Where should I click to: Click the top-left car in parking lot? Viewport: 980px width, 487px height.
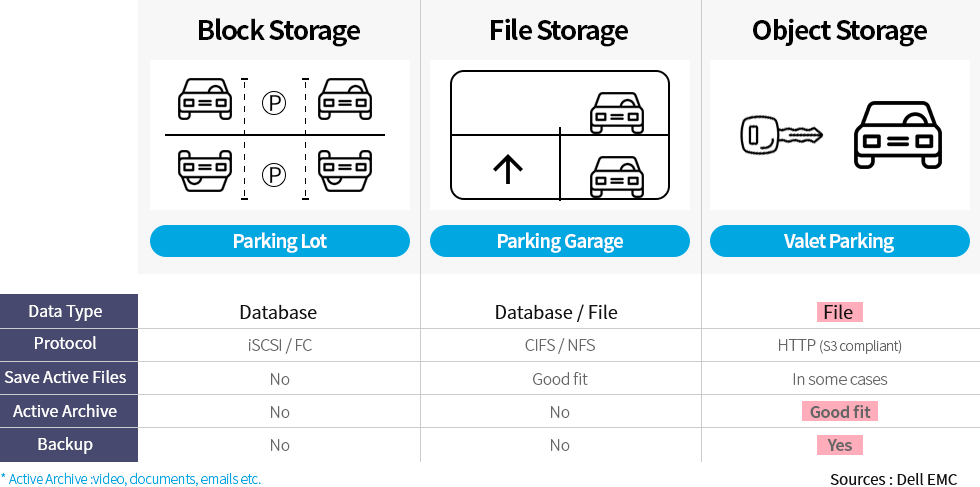point(204,100)
